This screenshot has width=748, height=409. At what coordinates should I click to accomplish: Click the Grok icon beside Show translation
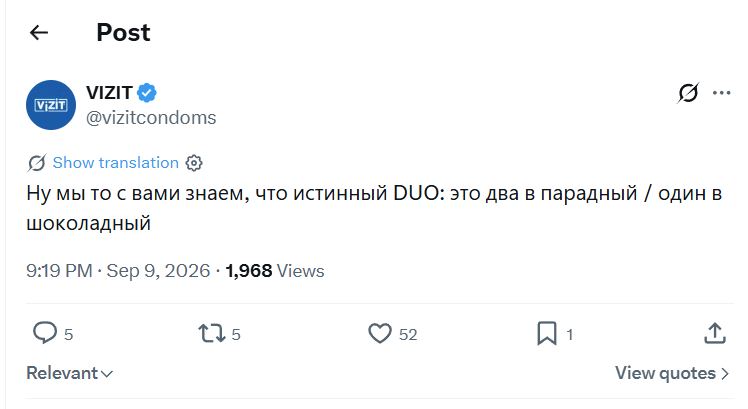37,163
